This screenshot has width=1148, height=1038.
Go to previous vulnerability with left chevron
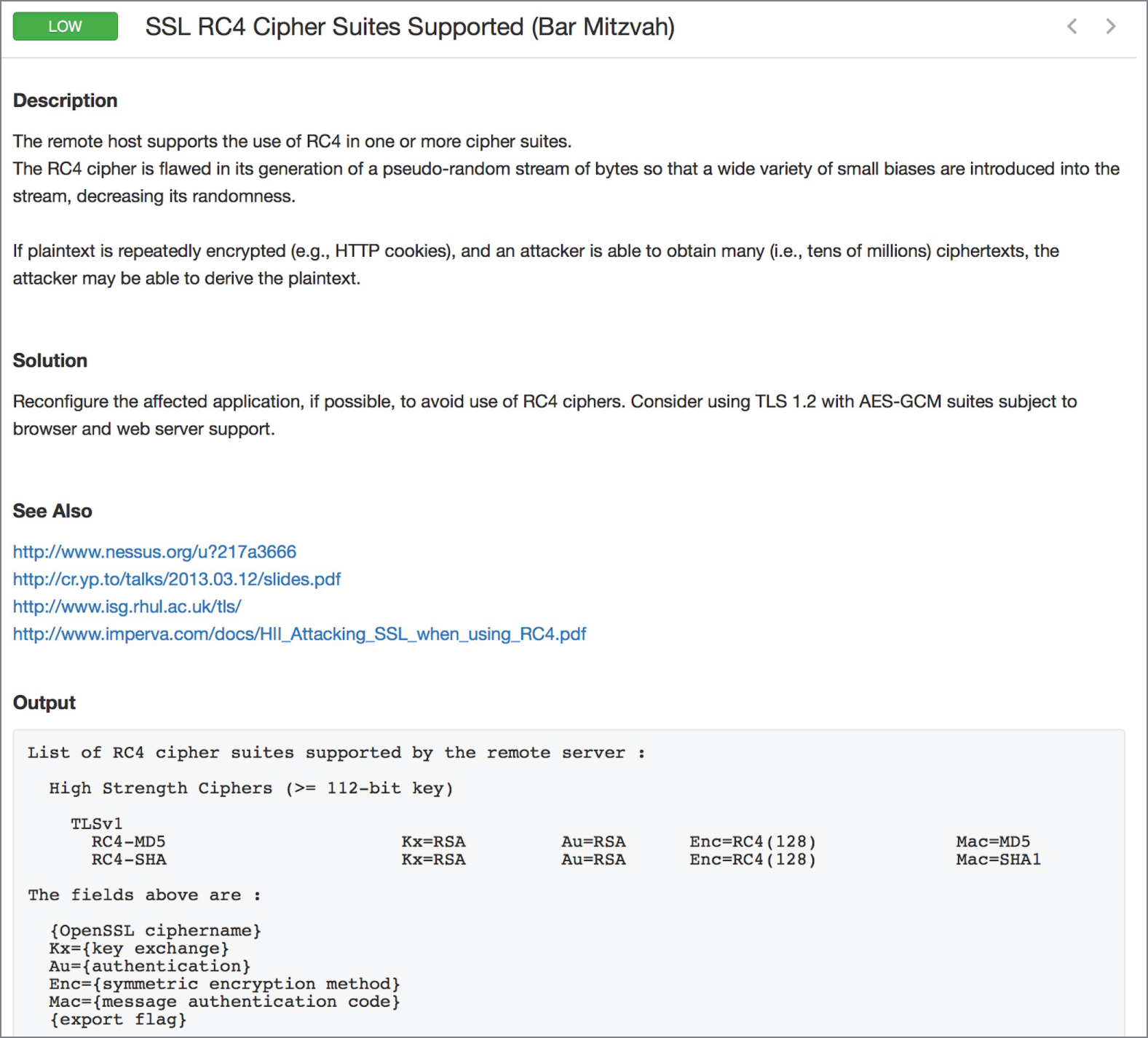point(1072,27)
